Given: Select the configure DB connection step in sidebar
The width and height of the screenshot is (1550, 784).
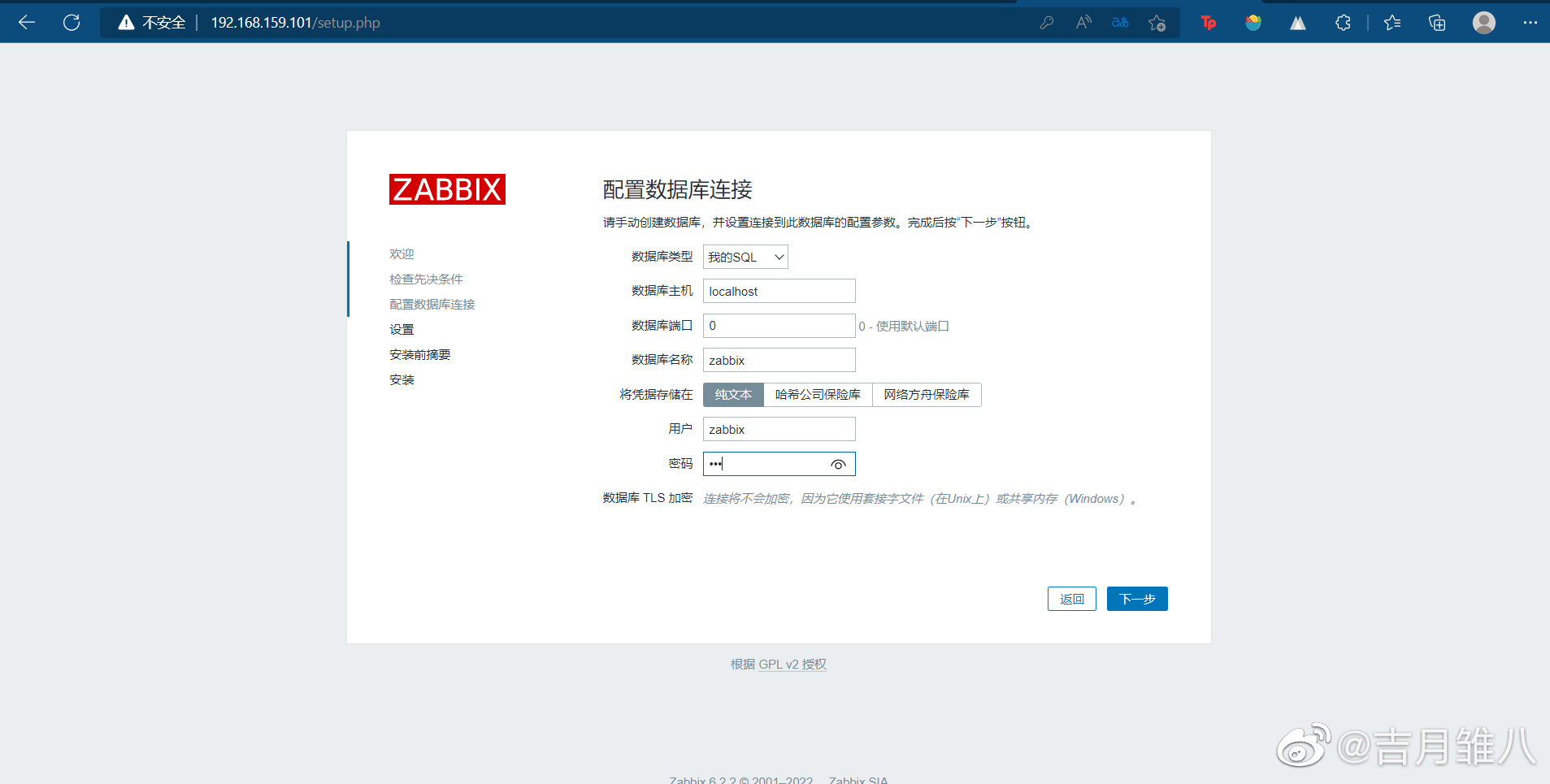Looking at the screenshot, I should (432, 305).
